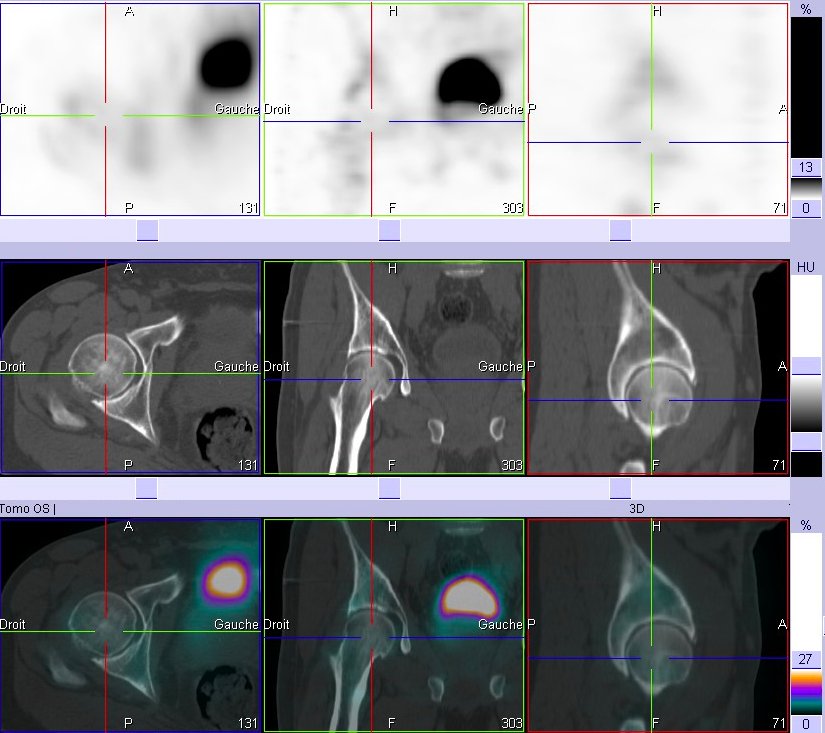Click the HU grayscale gradient swatch

(806, 404)
